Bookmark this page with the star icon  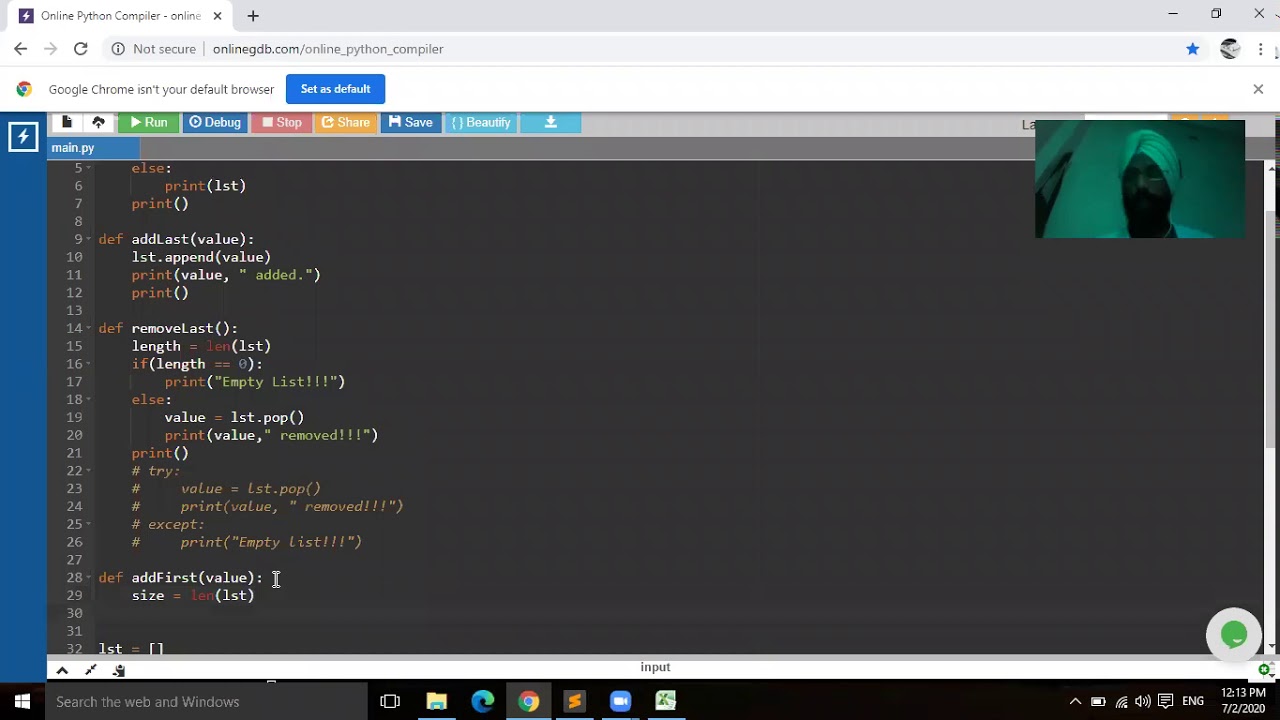tap(1192, 49)
